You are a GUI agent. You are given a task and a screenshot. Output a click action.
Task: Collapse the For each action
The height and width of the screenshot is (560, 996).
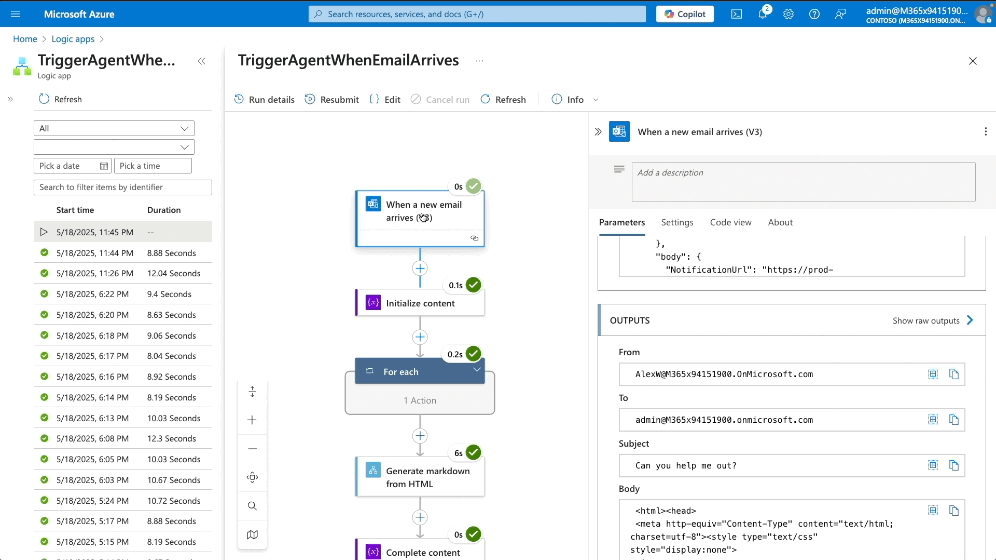[x=477, y=371]
